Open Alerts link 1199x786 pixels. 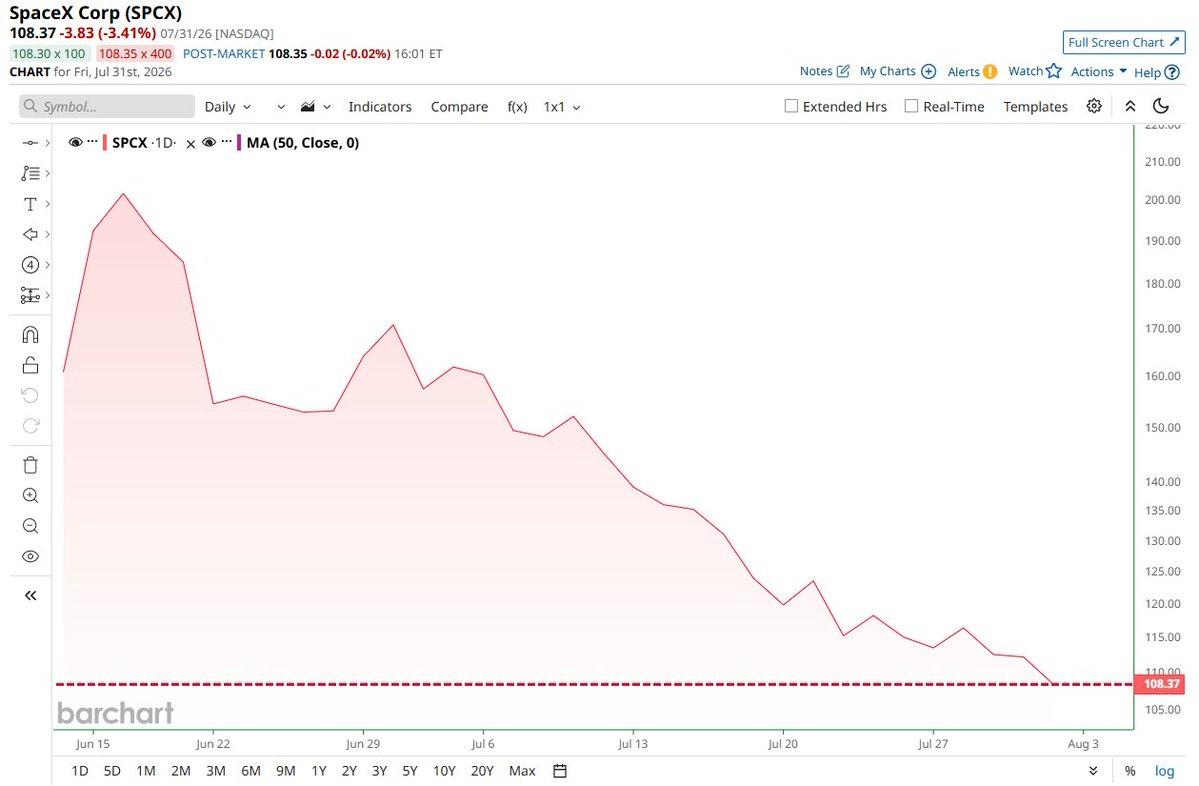pyautogui.click(x=972, y=71)
